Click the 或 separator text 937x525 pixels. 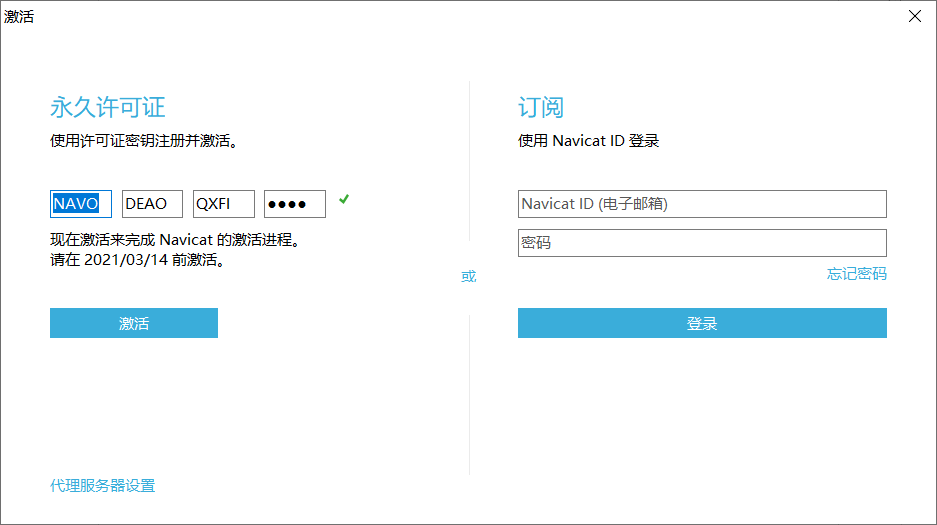coord(468,277)
